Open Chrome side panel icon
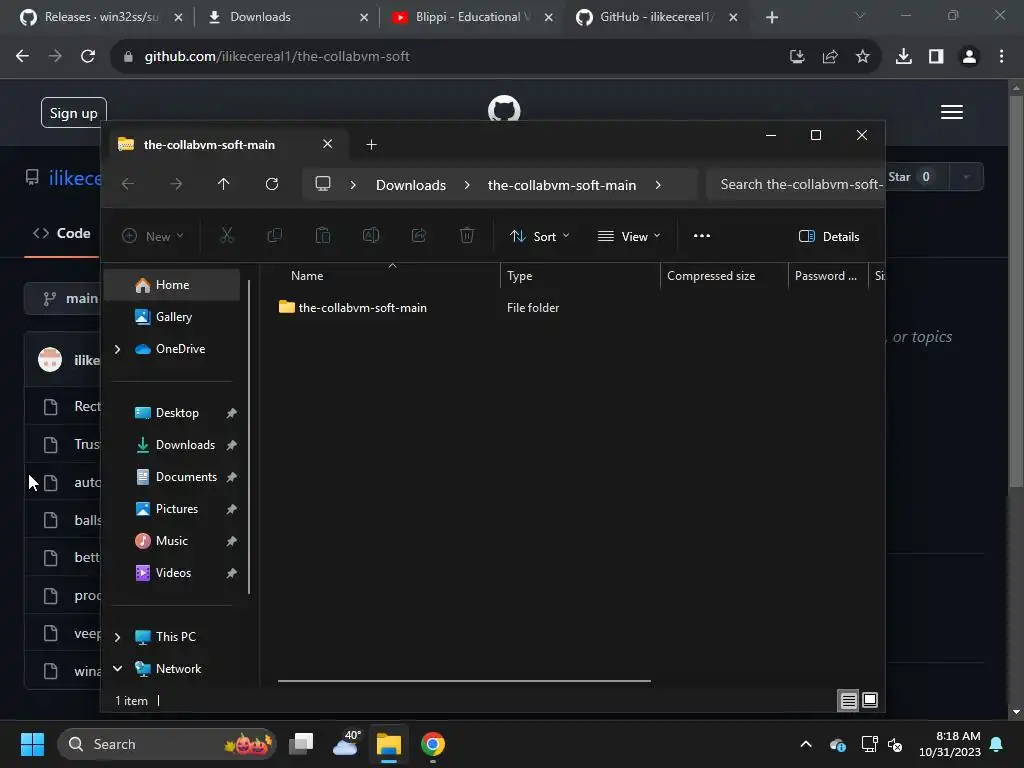 pyautogui.click(x=936, y=56)
